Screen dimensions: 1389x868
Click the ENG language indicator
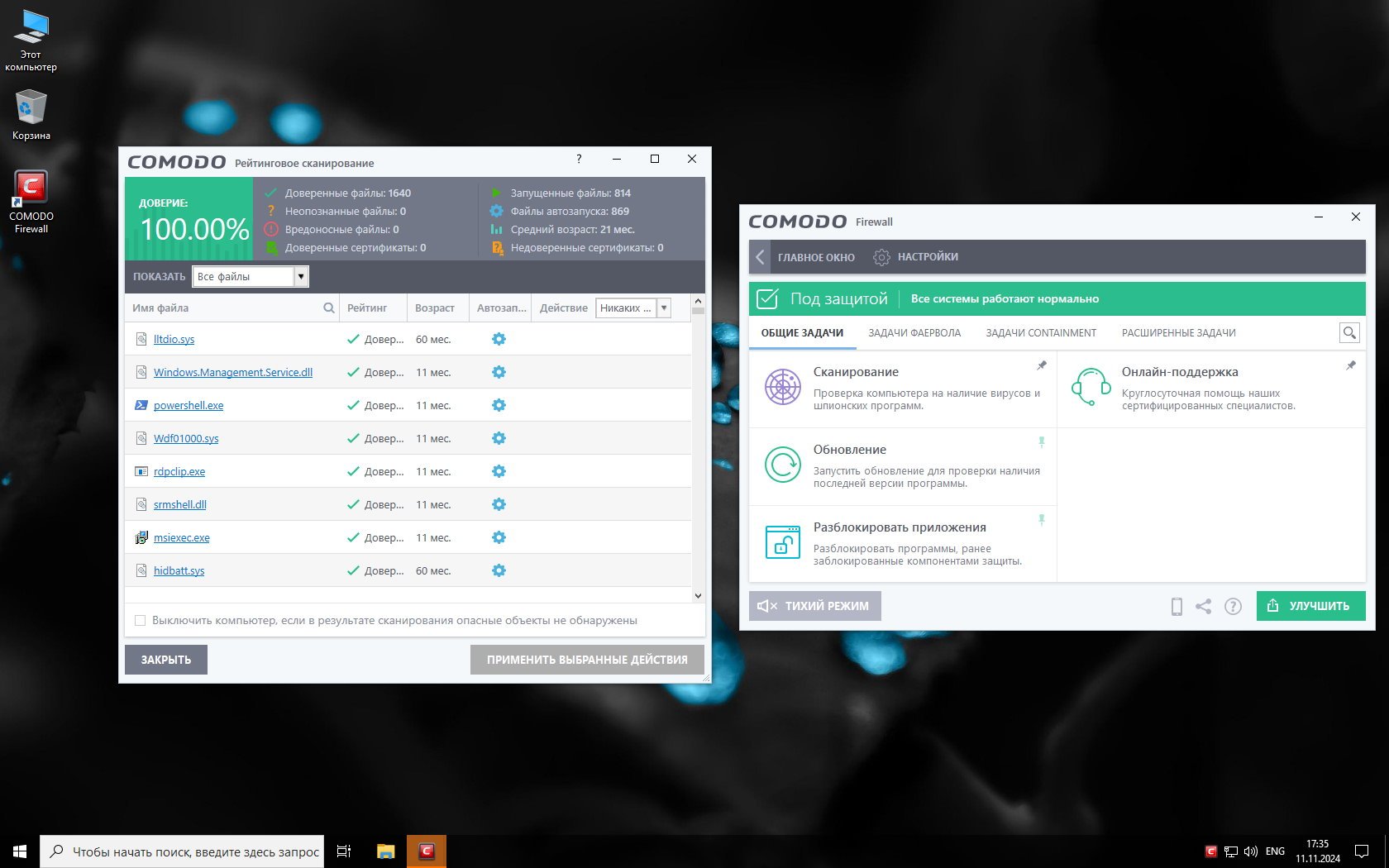coord(1275,851)
